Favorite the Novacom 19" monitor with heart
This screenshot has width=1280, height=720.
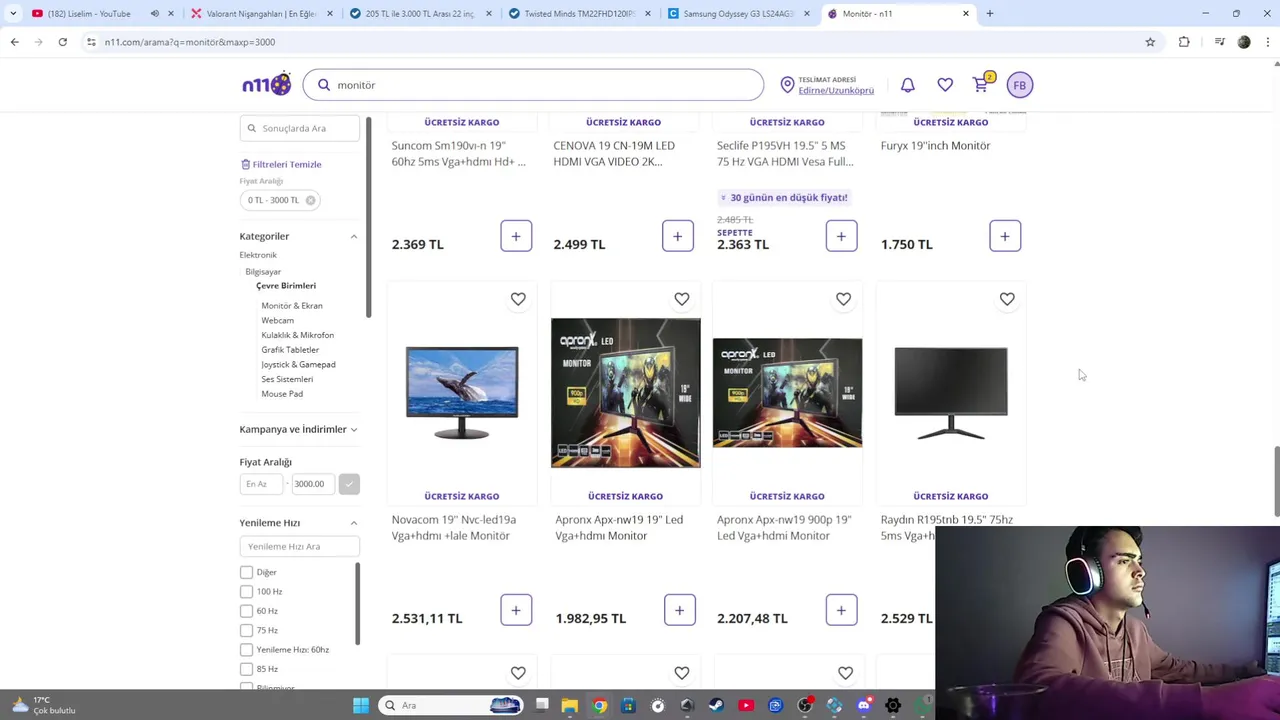coord(518,299)
